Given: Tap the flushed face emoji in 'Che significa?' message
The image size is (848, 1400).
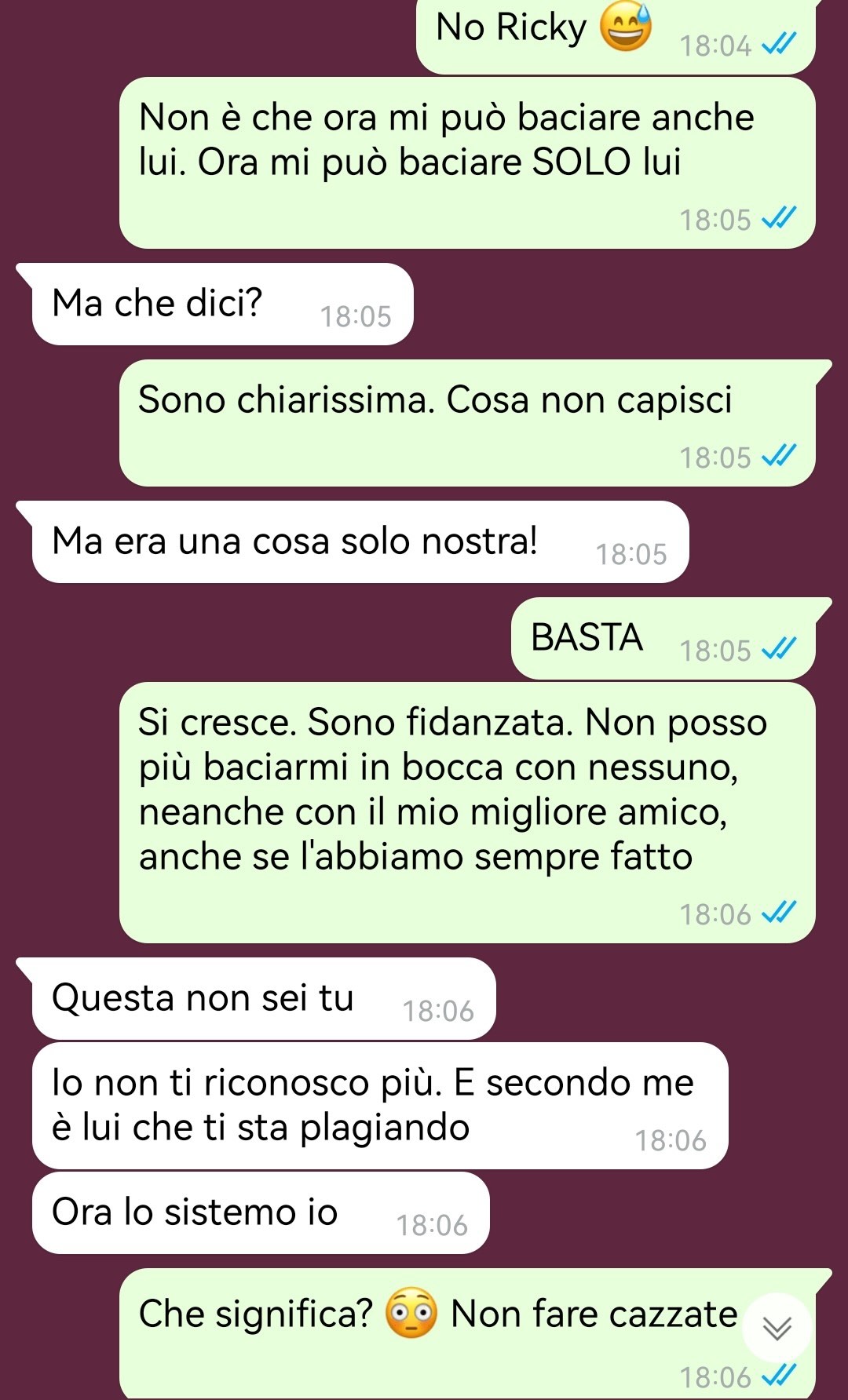Looking at the screenshot, I should click(411, 1313).
